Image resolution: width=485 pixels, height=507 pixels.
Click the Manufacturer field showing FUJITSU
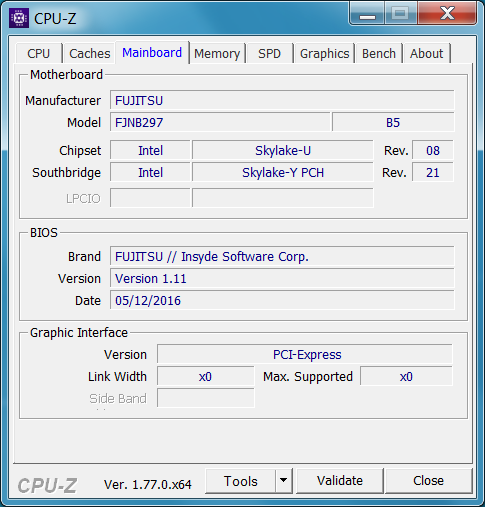pyautogui.click(x=282, y=100)
